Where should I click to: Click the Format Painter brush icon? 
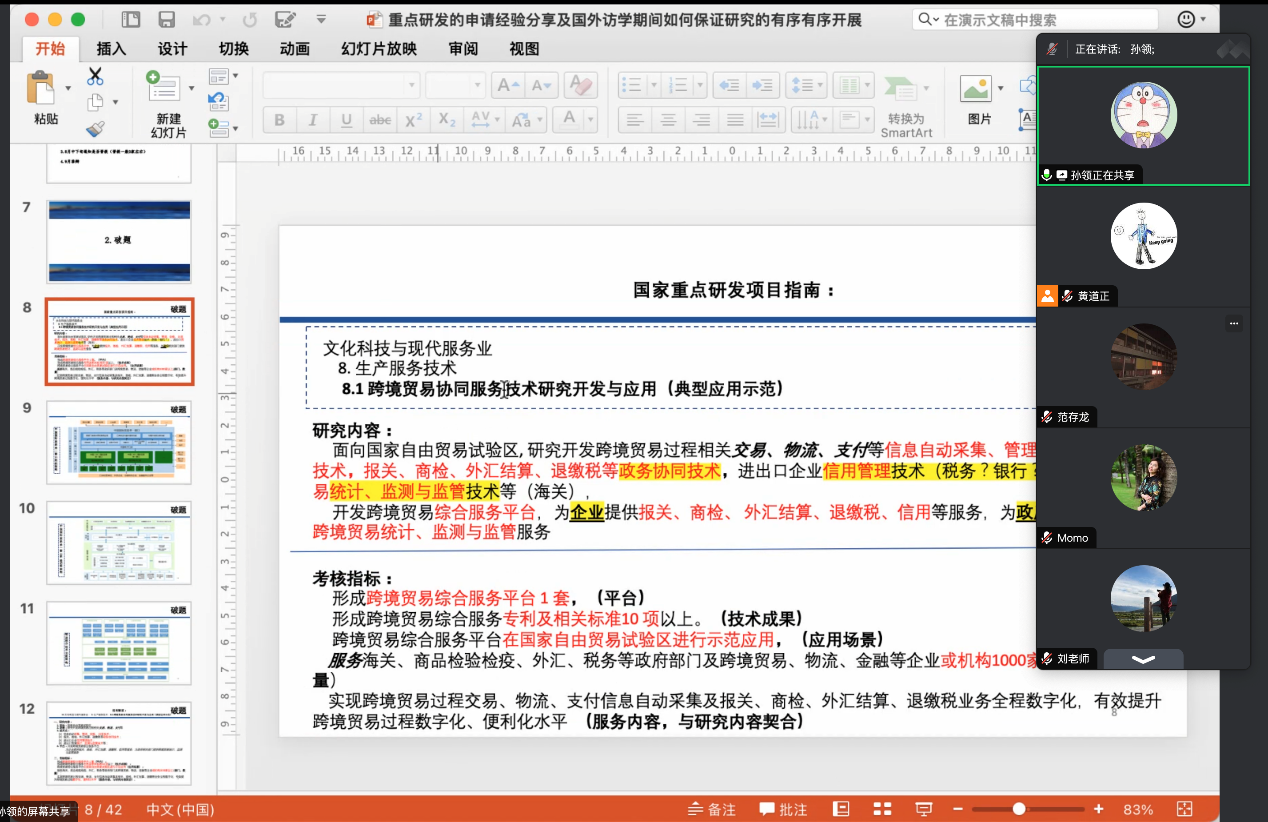[95, 128]
